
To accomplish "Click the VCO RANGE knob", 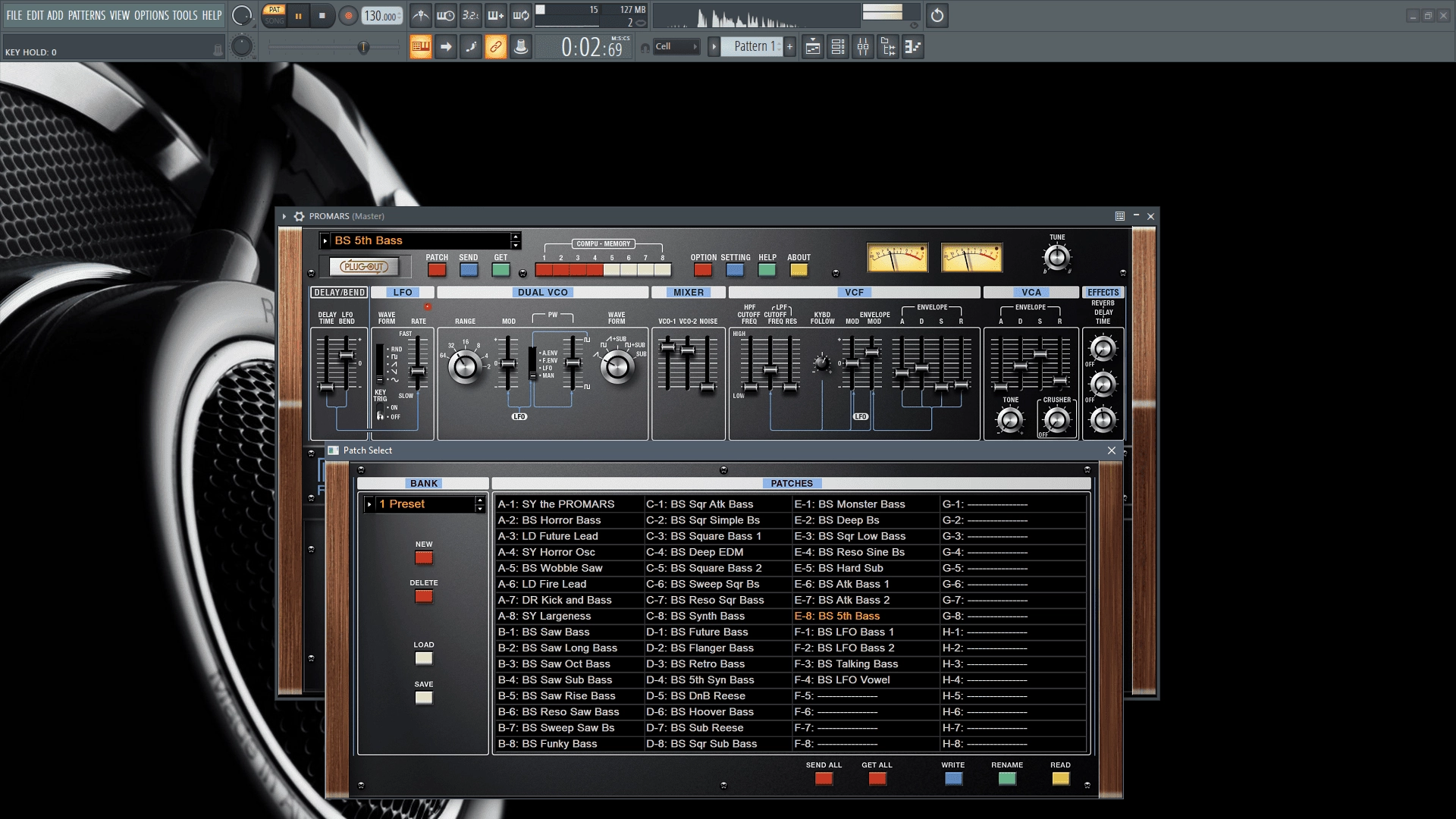I will 465,367.
